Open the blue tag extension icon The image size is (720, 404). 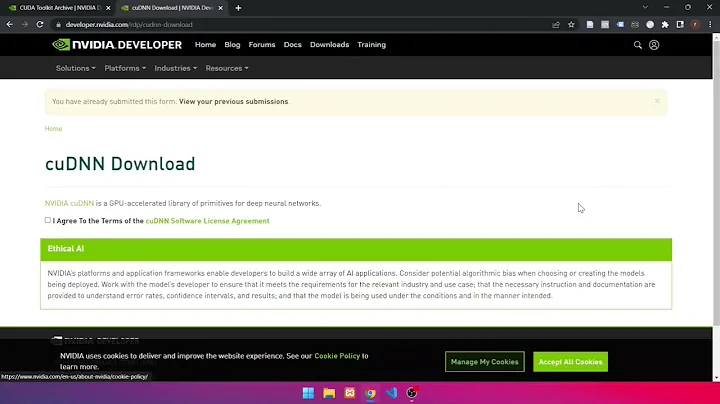[x=620, y=25]
